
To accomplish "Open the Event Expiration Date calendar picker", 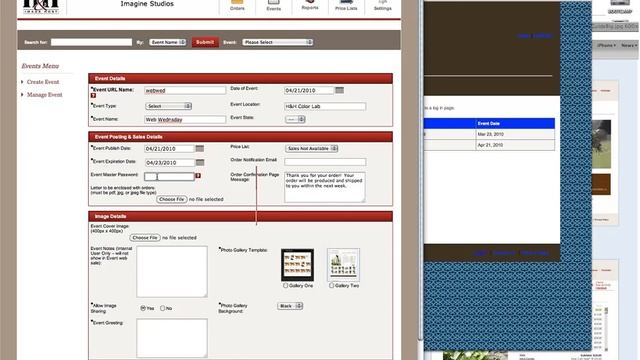I will [x=200, y=162].
